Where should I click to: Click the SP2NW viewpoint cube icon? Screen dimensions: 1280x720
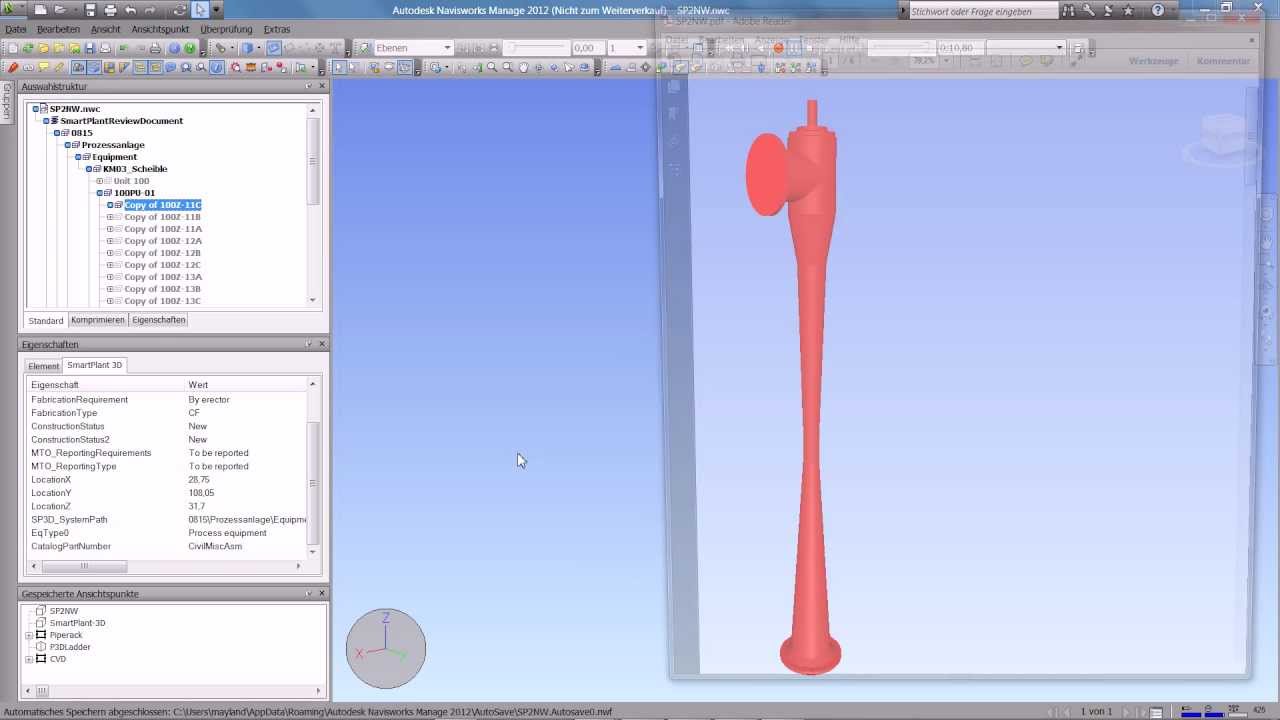click(x=41, y=611)
